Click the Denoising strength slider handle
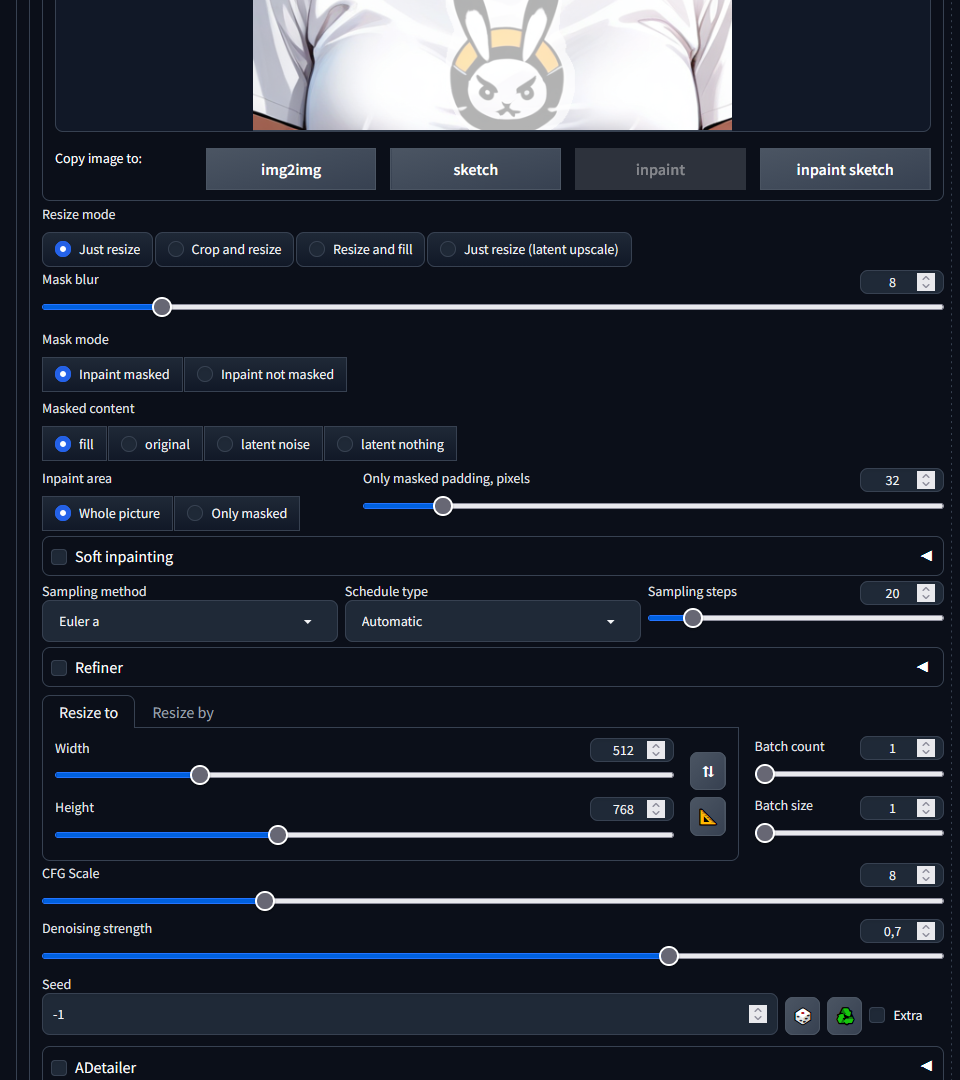 point(669,956)
